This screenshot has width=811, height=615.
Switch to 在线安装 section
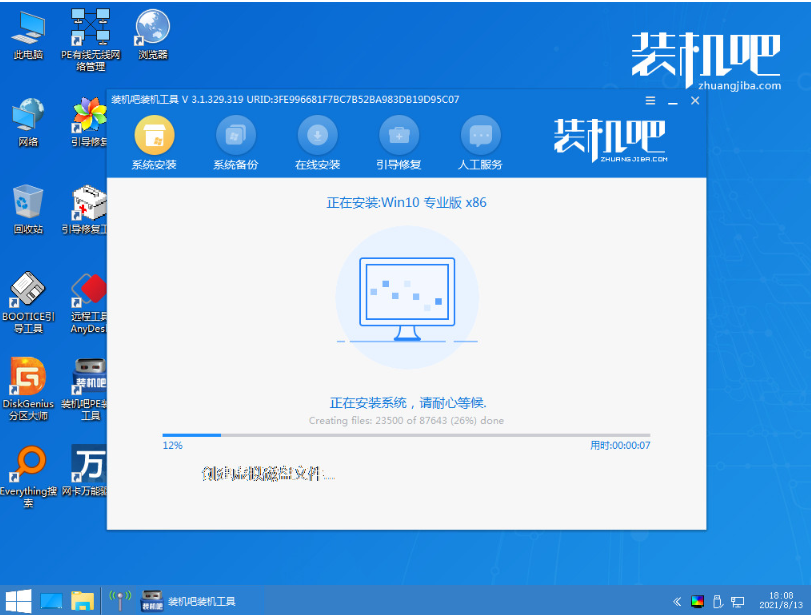pos(318,143)
